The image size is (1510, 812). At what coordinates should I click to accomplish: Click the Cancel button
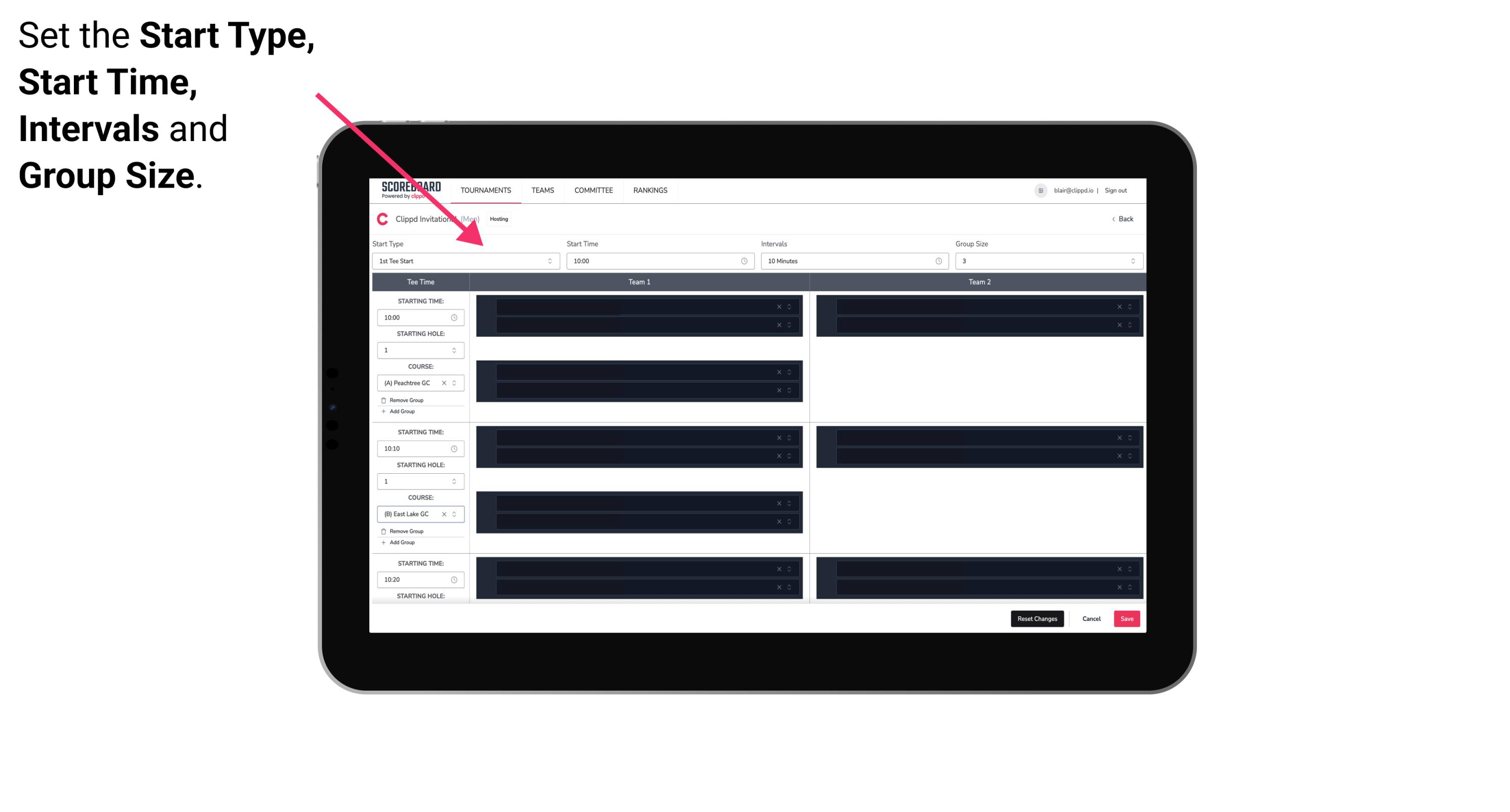pyautogui.click(x=1090, y=618)
